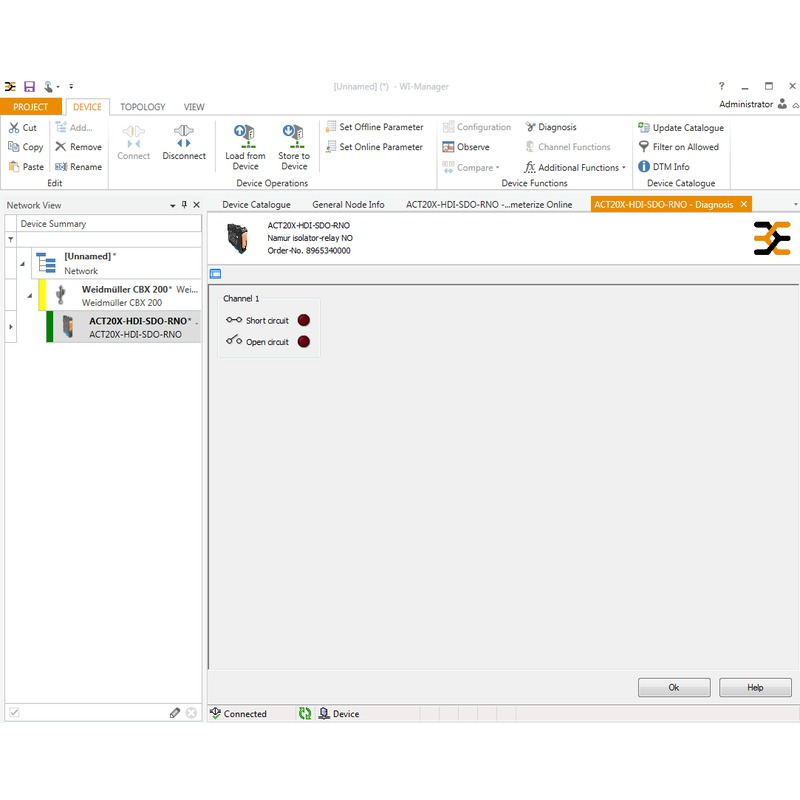
Task: Click the touch mode icon in quick access
Action: point(49,87)
